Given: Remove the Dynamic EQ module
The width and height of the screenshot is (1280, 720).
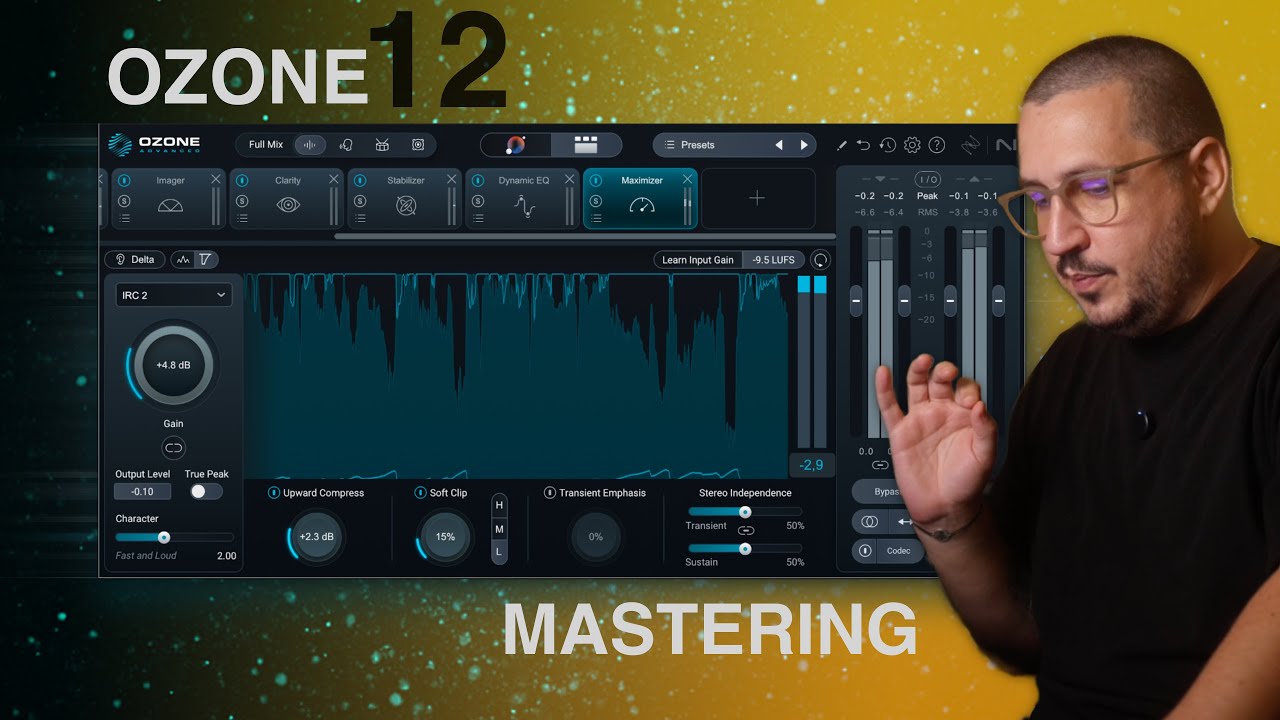Looking at the screenshot, I should [570, 180].
